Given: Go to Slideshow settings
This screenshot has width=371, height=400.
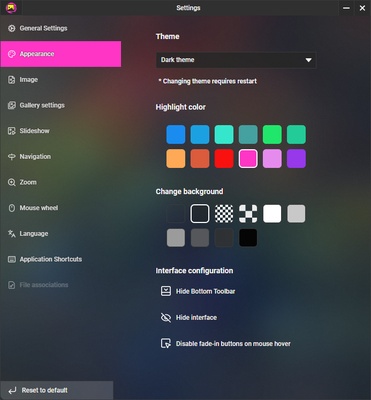Looking at the screenshot, I should pos(61,131).
